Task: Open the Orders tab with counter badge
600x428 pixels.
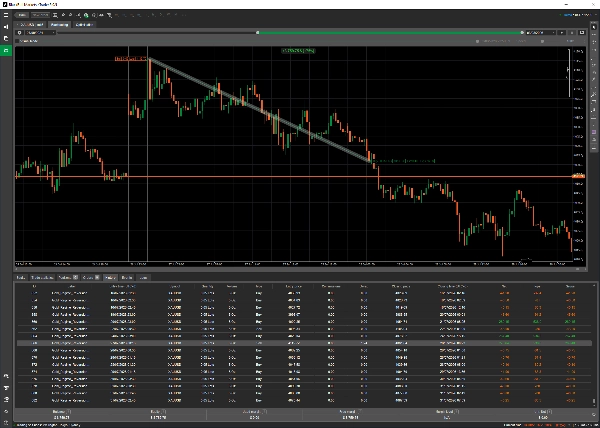Action: pos(91,277)
